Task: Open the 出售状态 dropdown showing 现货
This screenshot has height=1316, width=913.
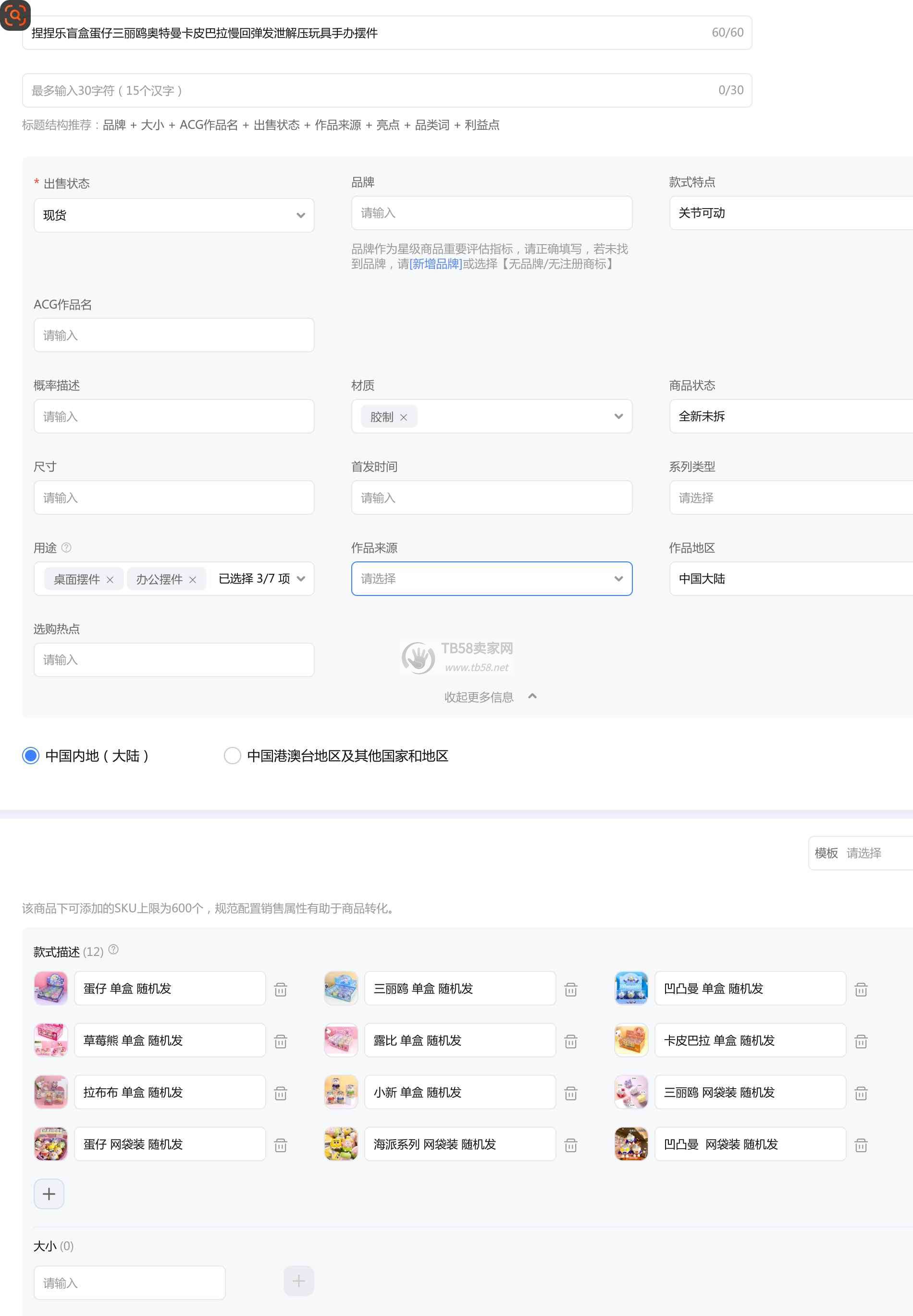Action: point(174,215)
